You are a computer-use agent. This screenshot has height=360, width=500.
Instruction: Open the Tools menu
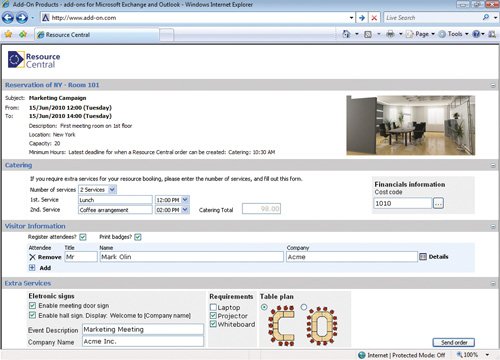(454, 34)
